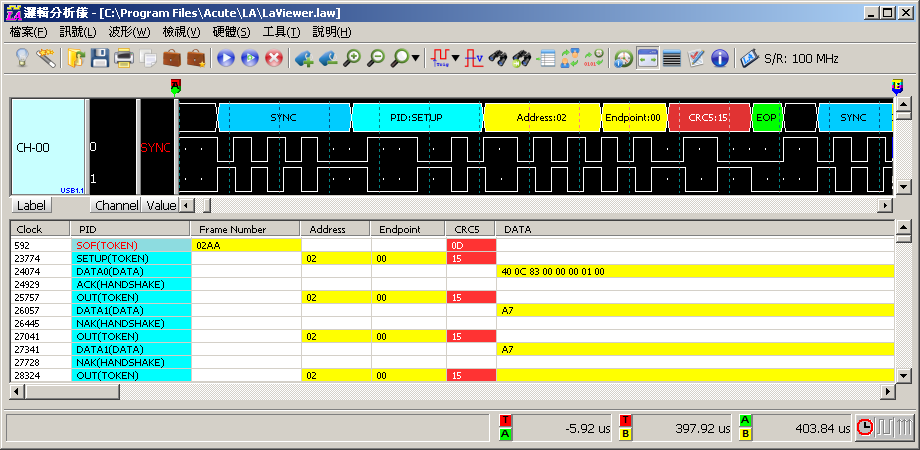Click the table list view icon
The image size is (920, 450).
[546, 58]
